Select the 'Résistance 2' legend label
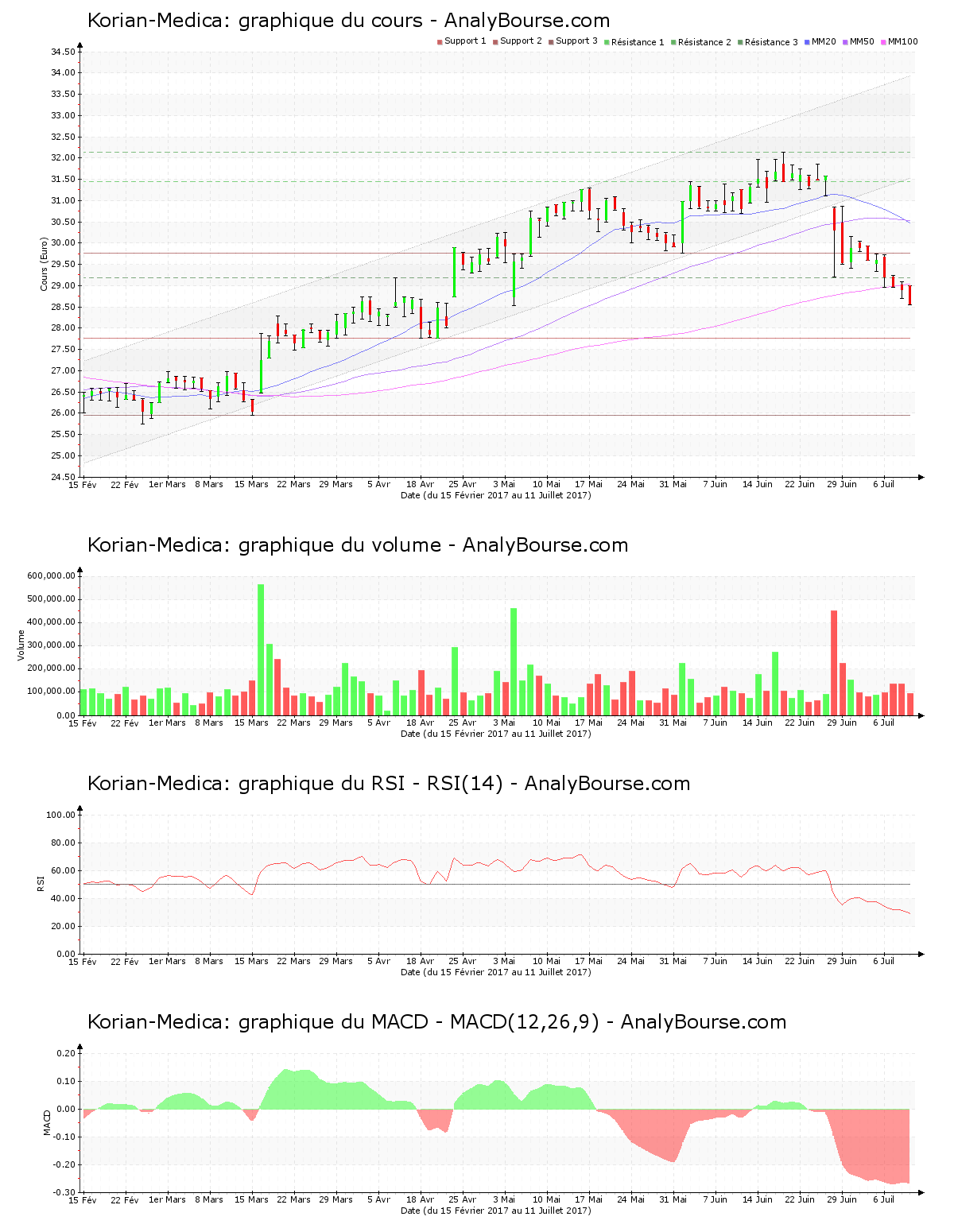954x1232 pixels. point(704,42)
